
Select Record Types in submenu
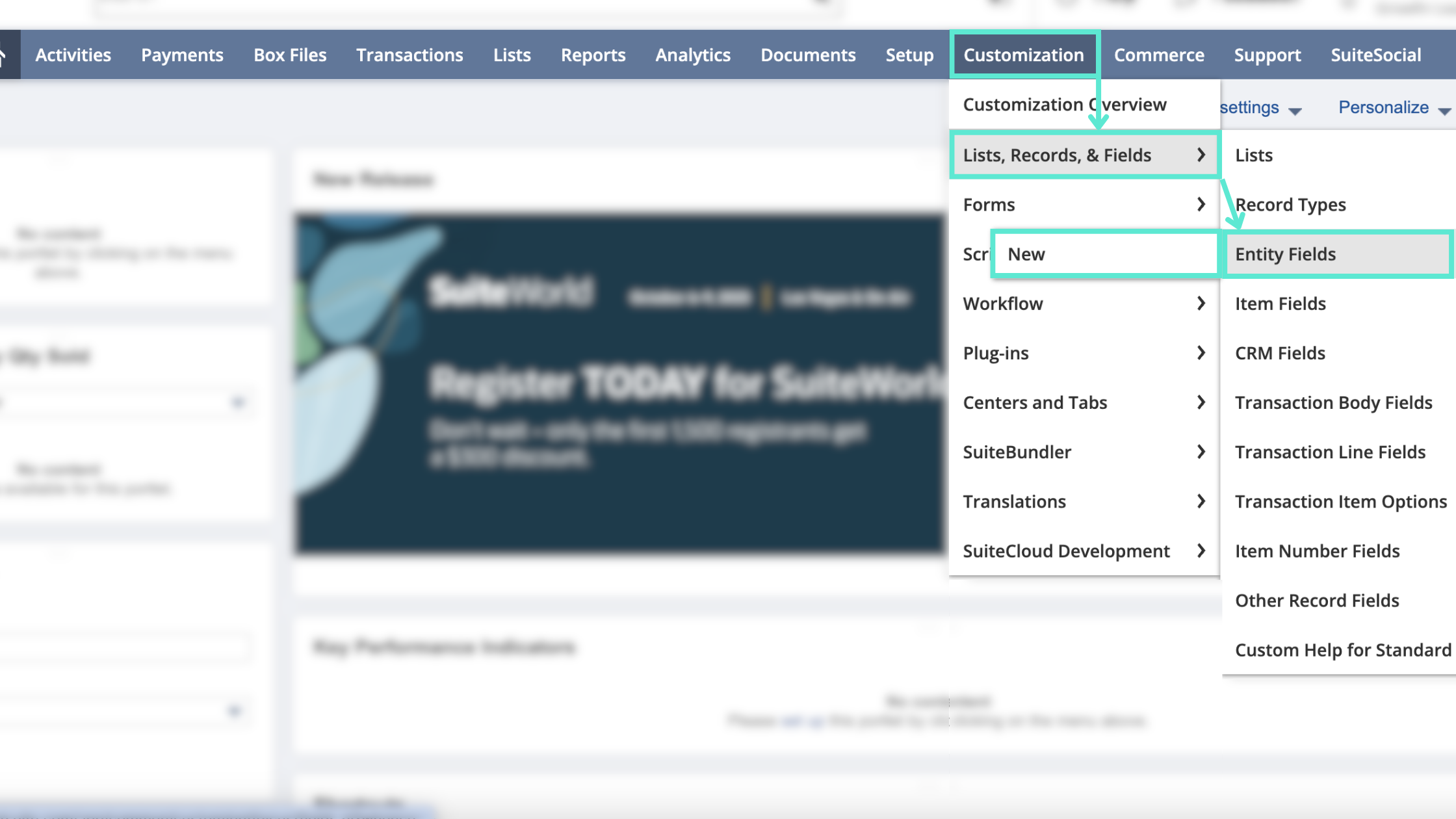tap(1338, 205)
